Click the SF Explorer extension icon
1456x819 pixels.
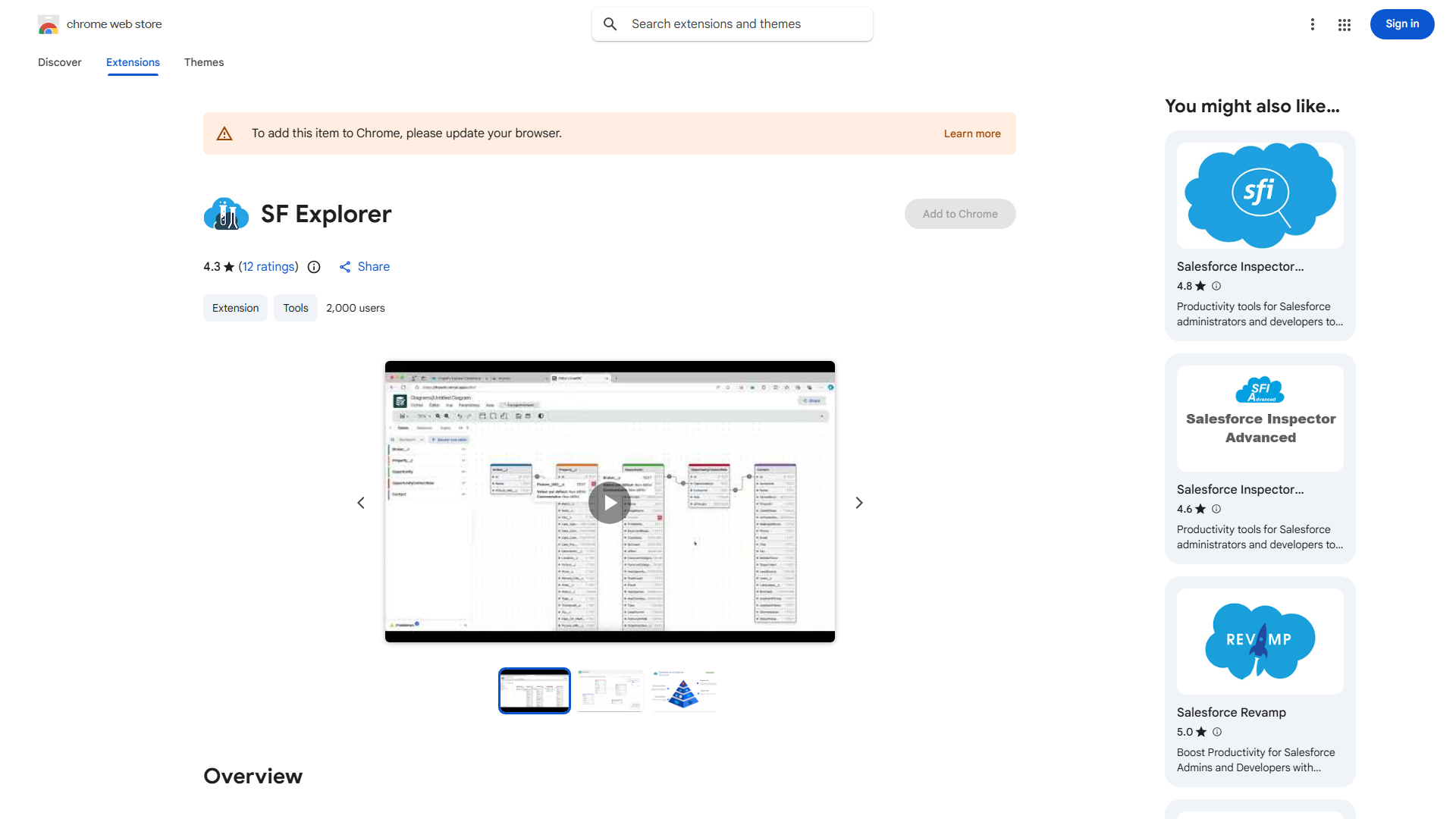click(225, 214)
